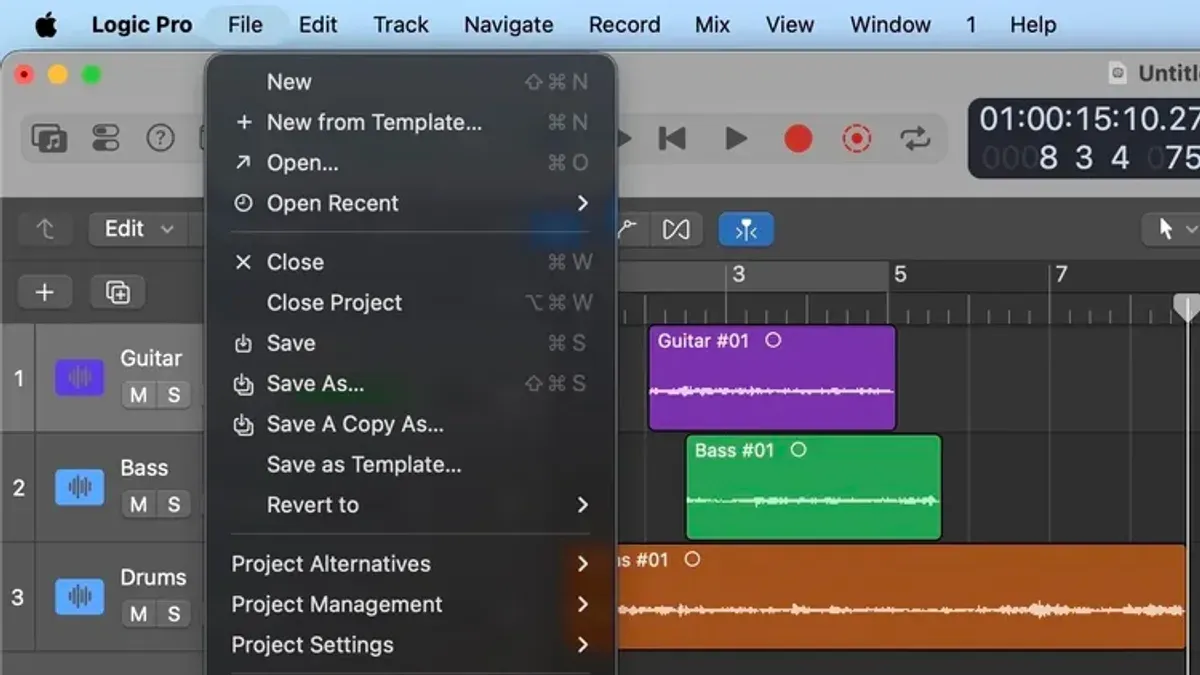The image size is (1200, 675).
Task: Click the up arrow hierarchy button
Action: 45,229
